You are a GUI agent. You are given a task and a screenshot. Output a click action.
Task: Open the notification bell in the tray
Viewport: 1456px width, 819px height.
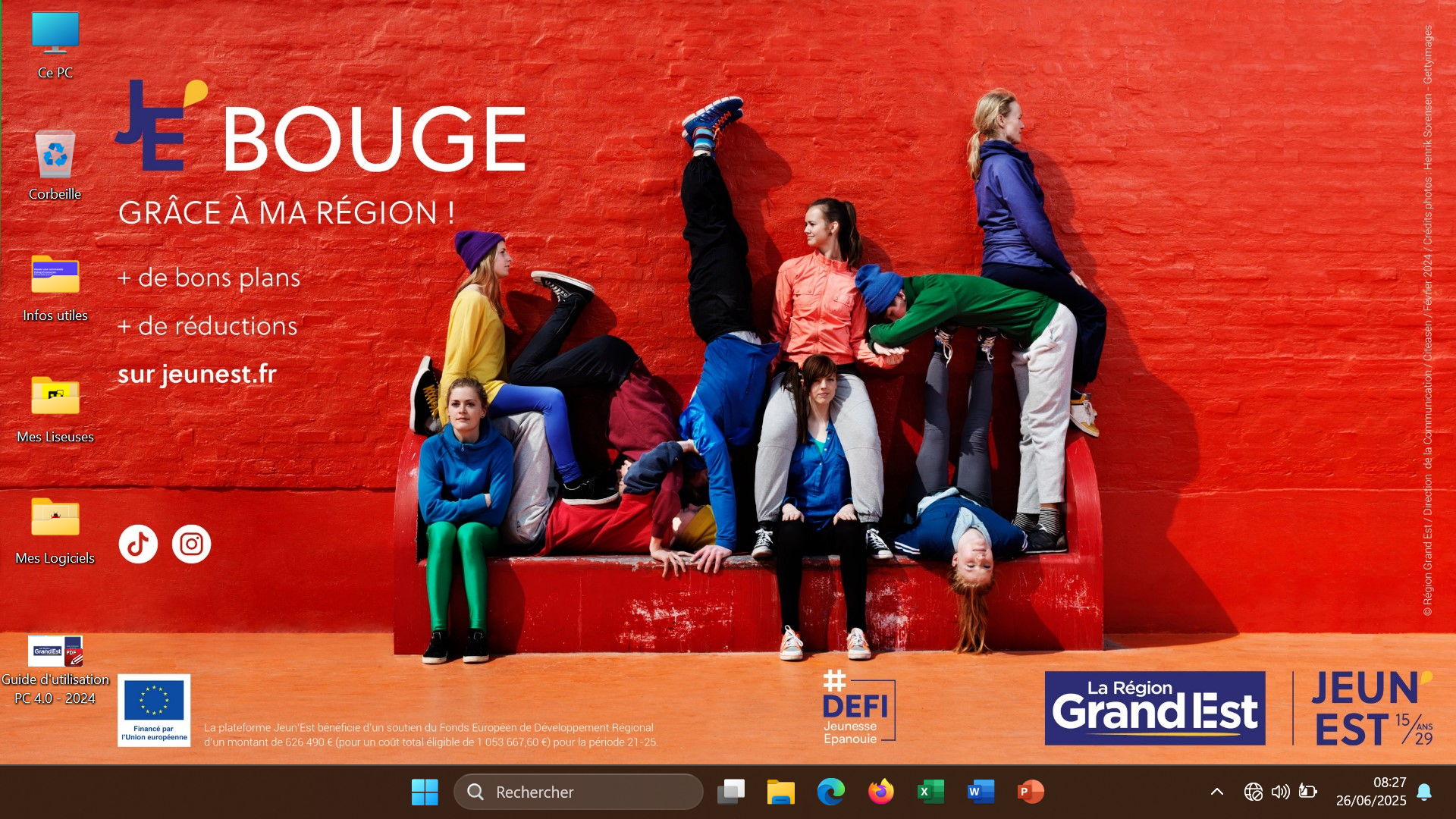tap(1424, 792)
